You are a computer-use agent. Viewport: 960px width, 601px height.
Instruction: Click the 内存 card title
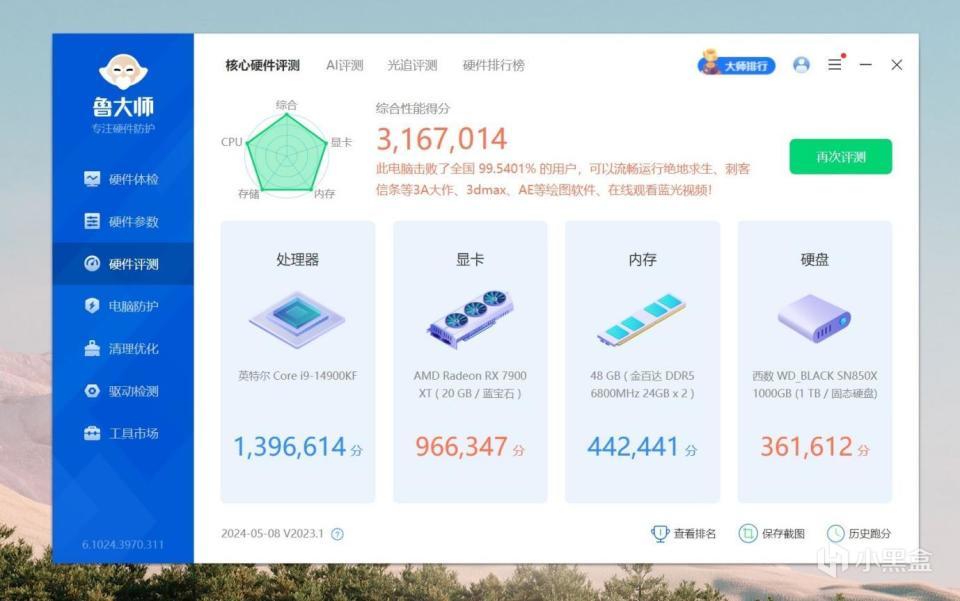pyautogui.click(x=642, y=259)
